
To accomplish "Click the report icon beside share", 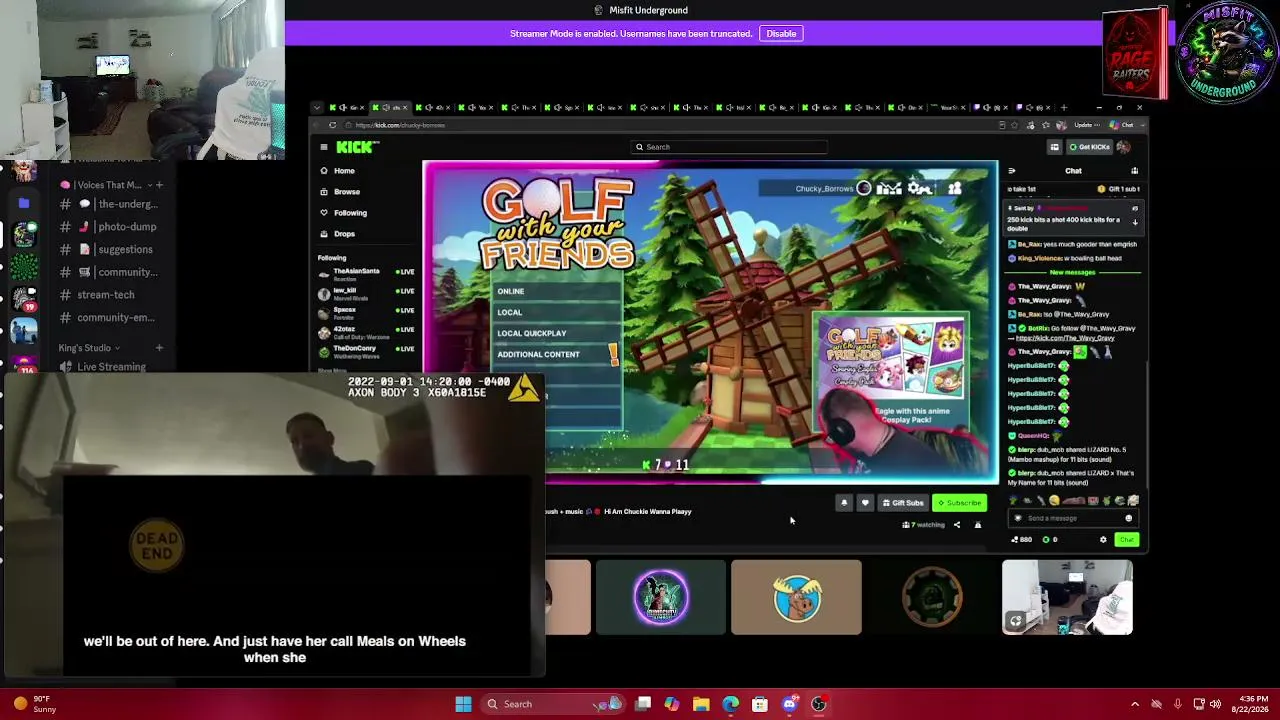I will [978, 525].
